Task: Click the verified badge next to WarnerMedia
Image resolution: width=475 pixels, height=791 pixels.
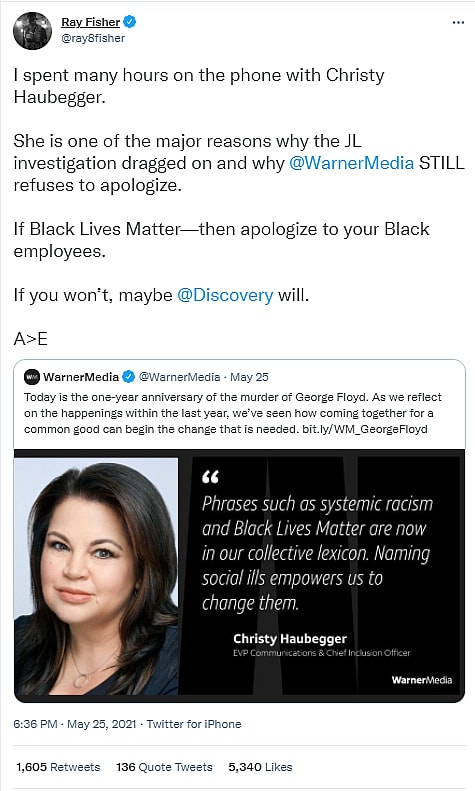Action: 129,377
